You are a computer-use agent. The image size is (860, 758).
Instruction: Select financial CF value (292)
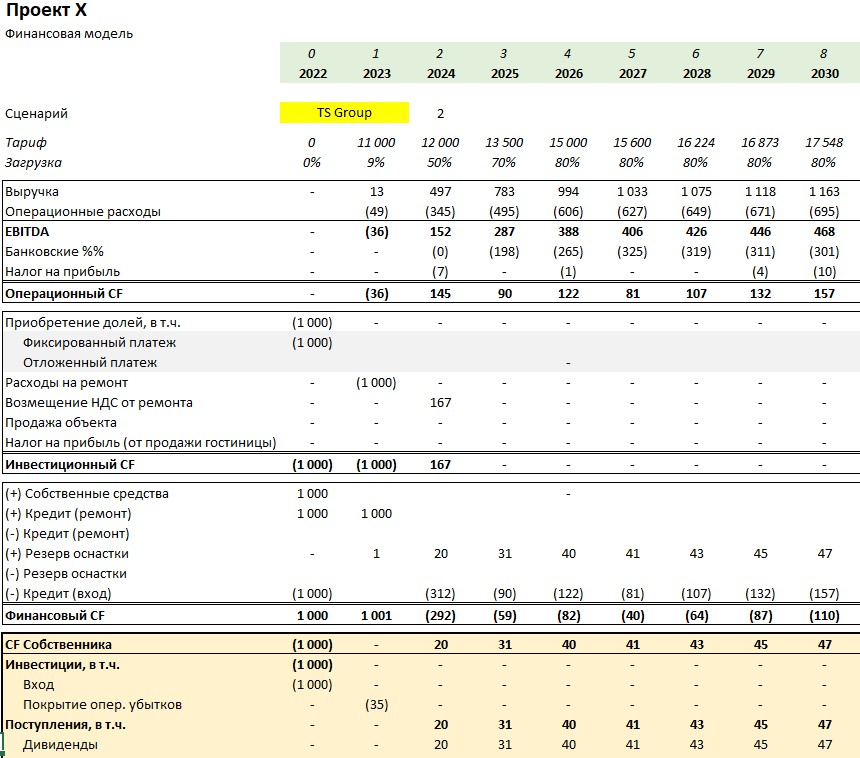(440, 615)
